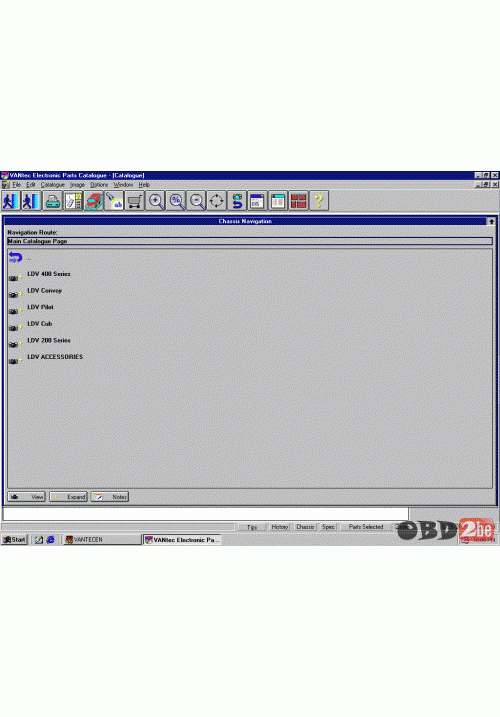
Task: Select the LDV Cub entry
Action: (40, 324)
